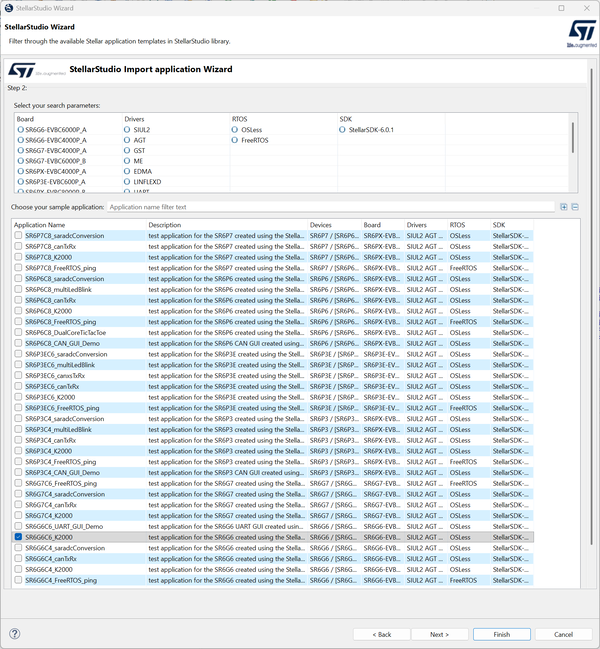600x649 pixels.
Task: Select the SR6G7C4_saradcConversion row name
Action: tap(65, 494)
